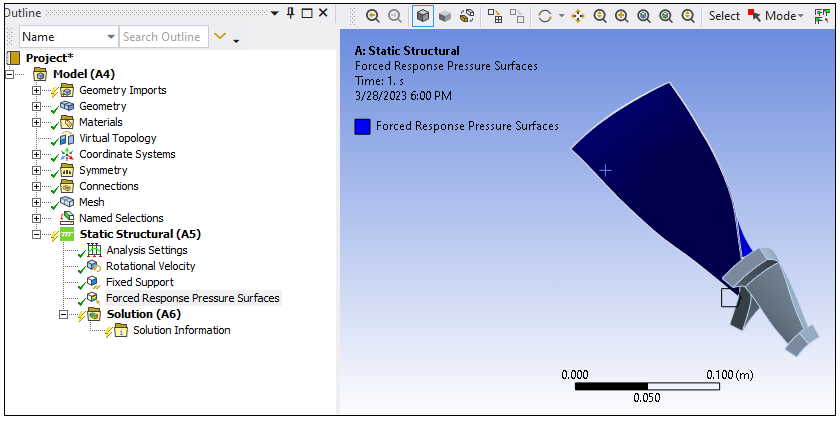The width and height of the screenshot is (840, 421).
Task: Open Solution Information item
Action: pyautogui.click(x=182, y=330)
